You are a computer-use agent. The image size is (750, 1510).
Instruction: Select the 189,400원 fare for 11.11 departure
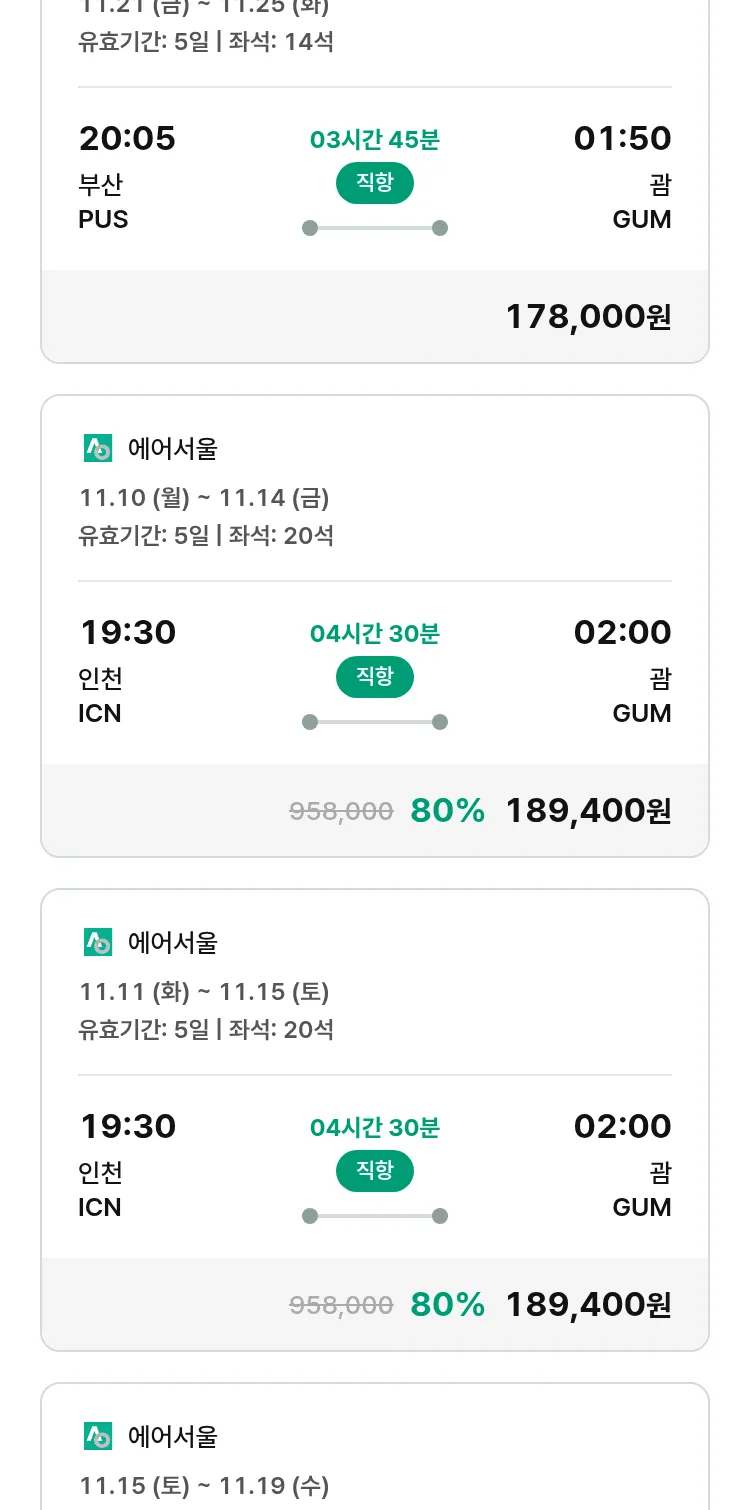click(x=588, y=1305)
